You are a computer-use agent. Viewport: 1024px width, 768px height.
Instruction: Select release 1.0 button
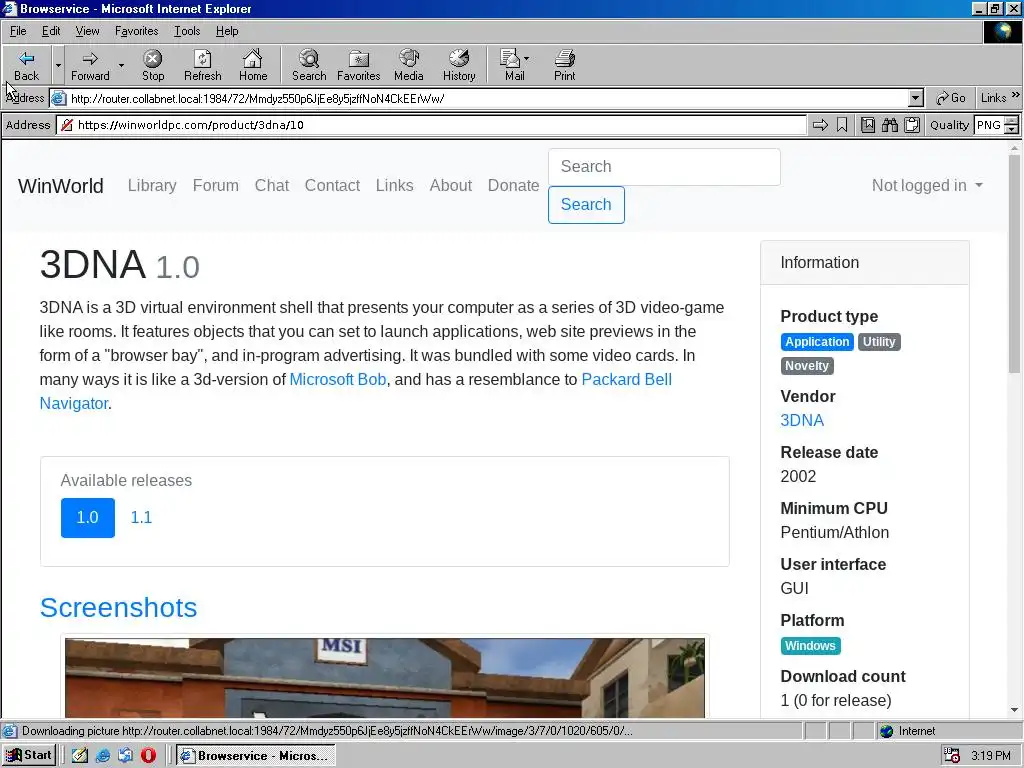(x=88, y=517)
